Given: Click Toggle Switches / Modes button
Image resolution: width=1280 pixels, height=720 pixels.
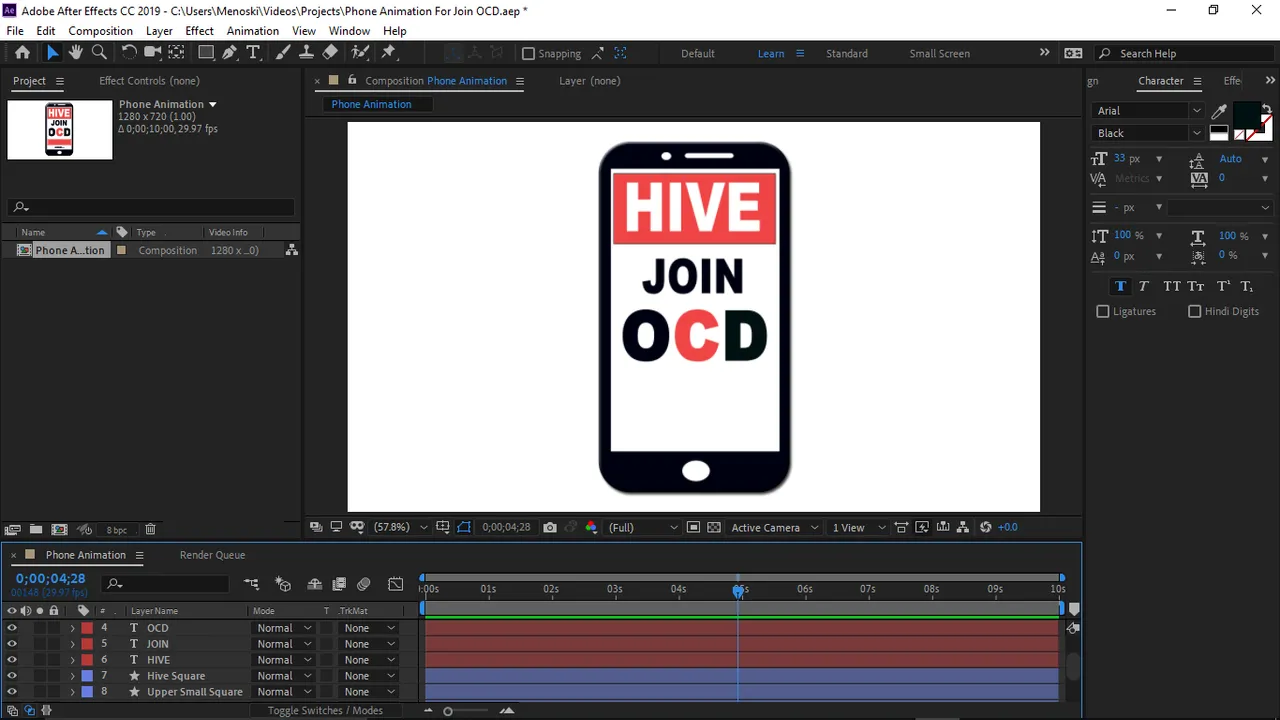Looking at the screenshot, I should 325,710.
